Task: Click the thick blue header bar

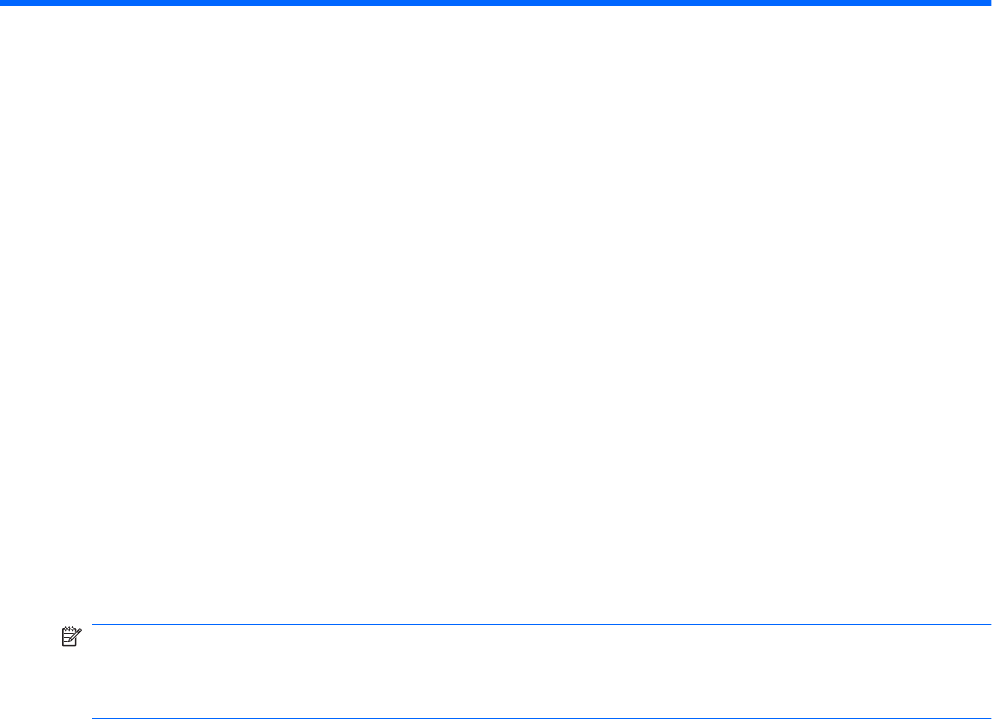Action: click(496, 3)
